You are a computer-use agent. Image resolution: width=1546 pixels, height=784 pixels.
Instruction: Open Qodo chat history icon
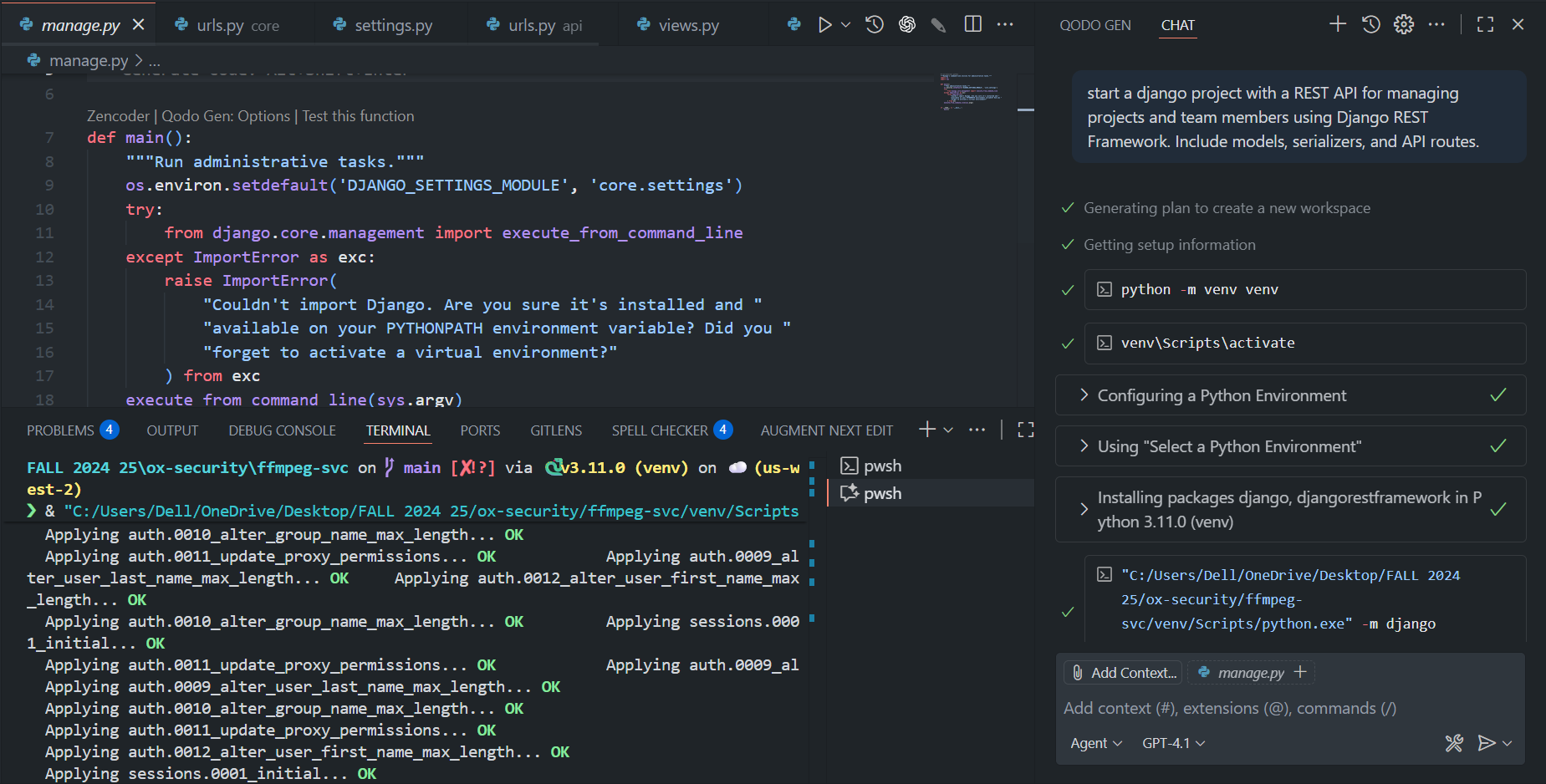1370,24
